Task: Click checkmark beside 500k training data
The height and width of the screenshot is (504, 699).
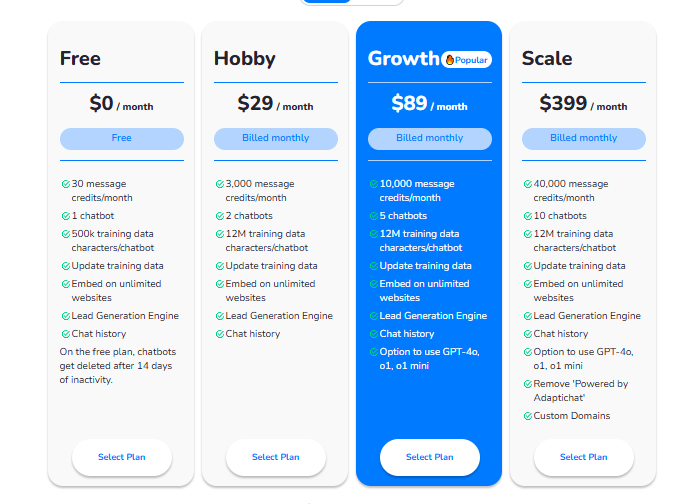Action: 66,234
